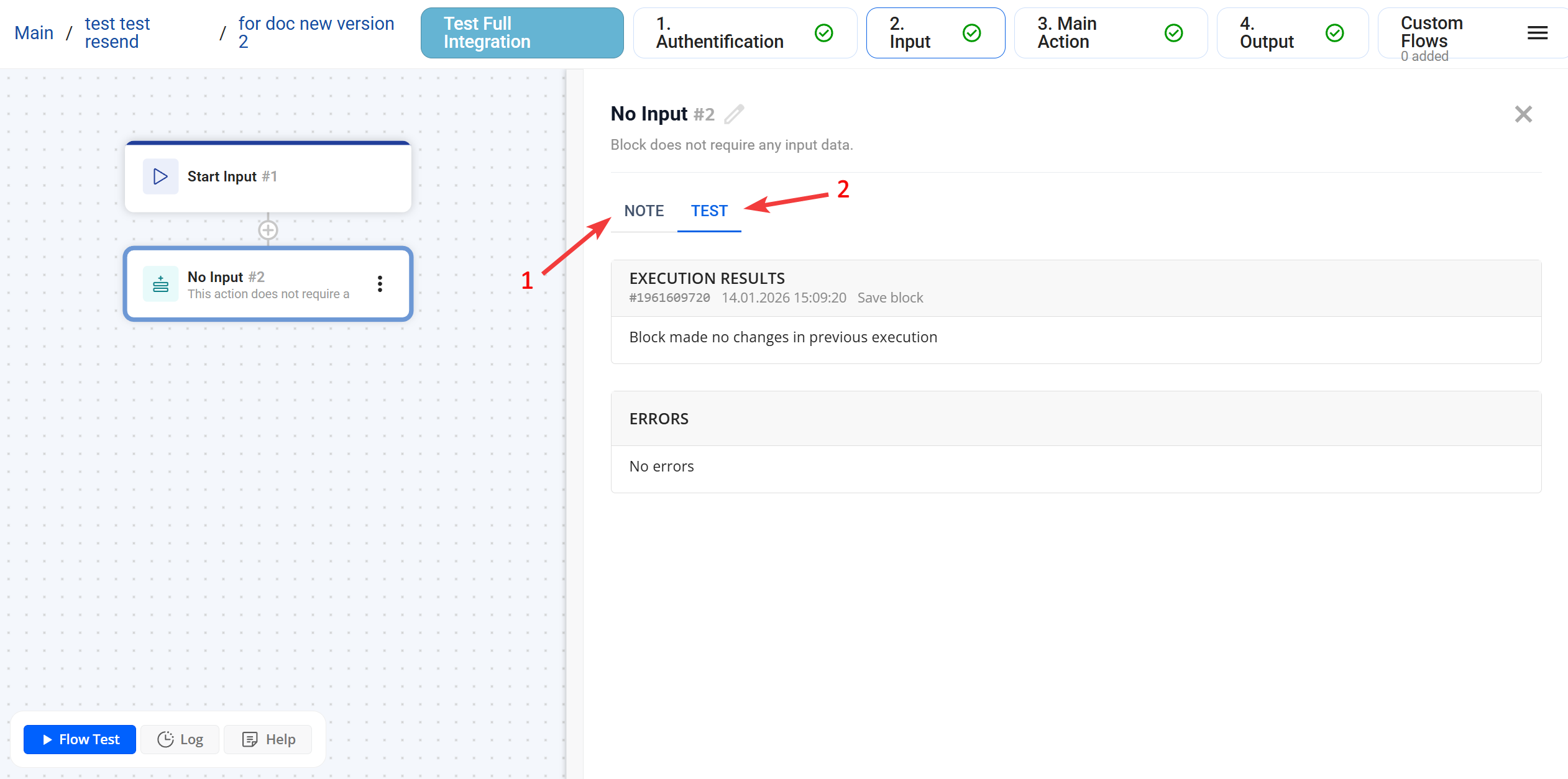Close the No Input side panel
The image size is (1568, 779).
point(1523,114)
